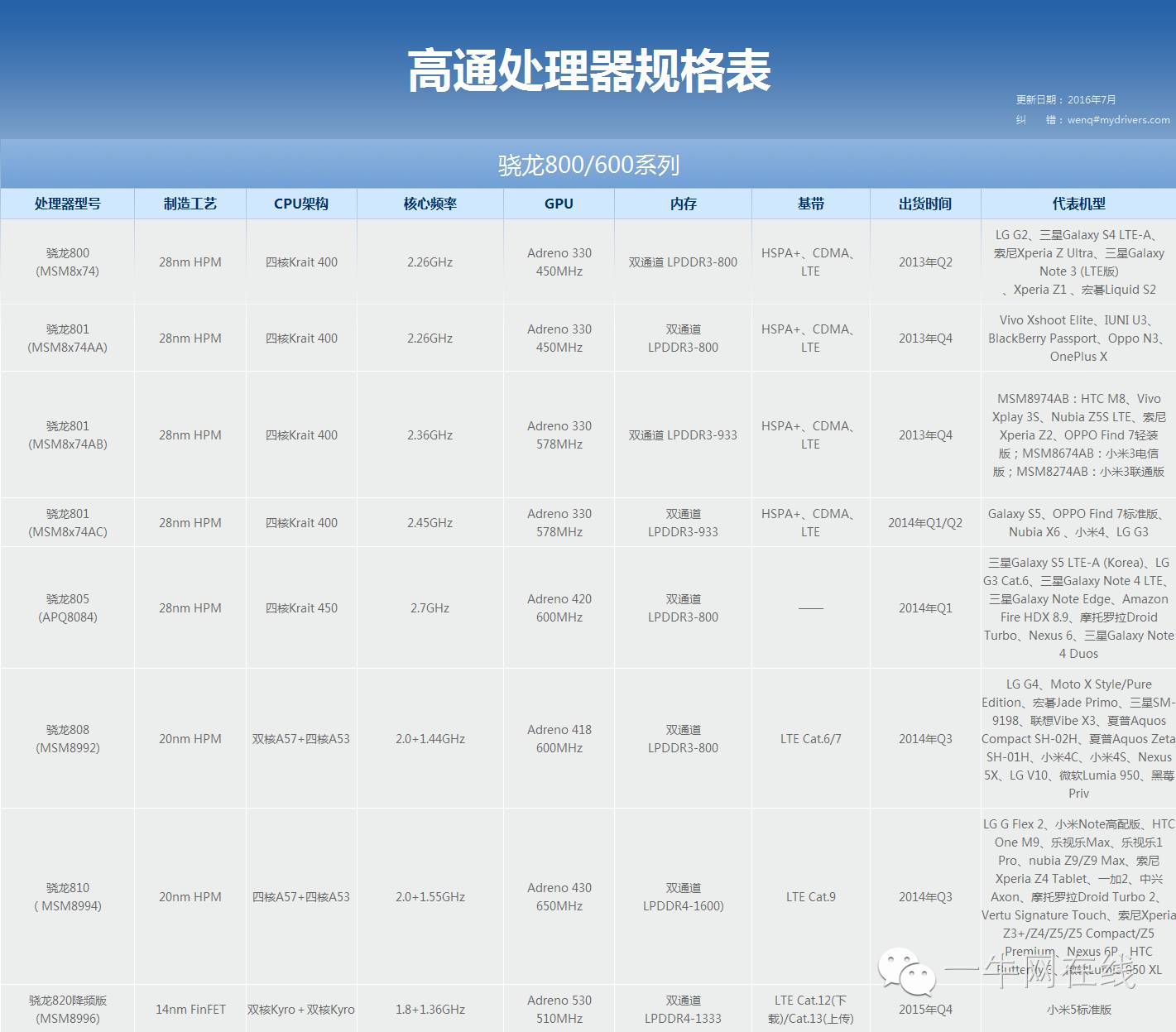This screenshot has height=1032, width=1176.
Task: Click the 制造工艺 column header
Action: (190, 204)
